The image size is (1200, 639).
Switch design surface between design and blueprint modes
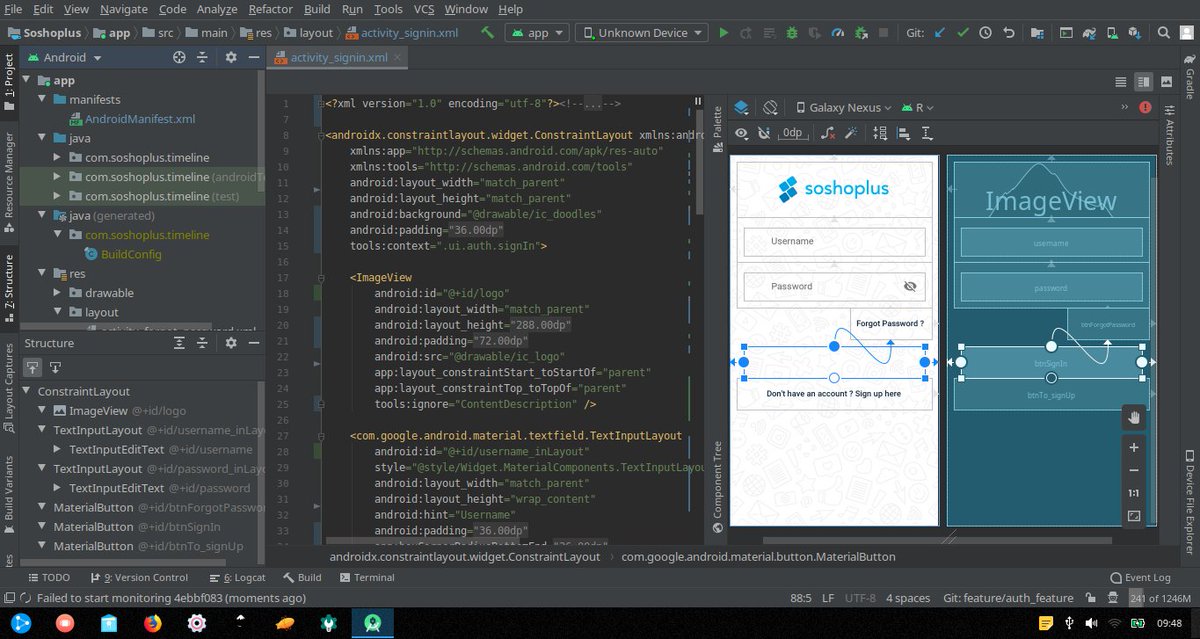pyautogui.click(x=741, y=107)
